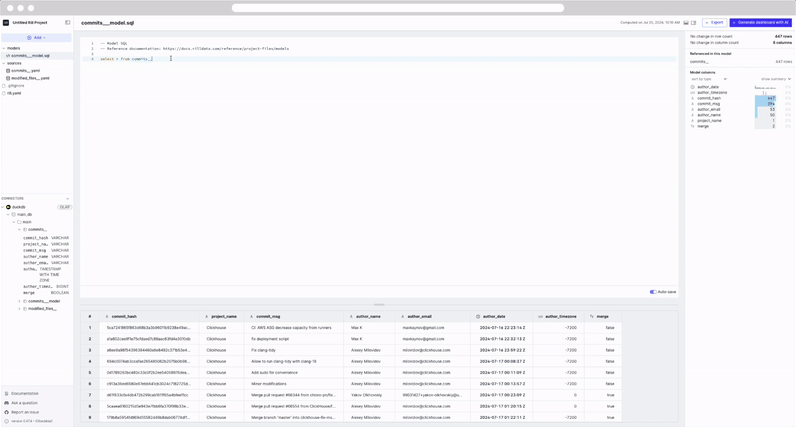This screenshot has width=796, height=428.
Task: Collapse the Connectors section chevron
Action: 68,198
